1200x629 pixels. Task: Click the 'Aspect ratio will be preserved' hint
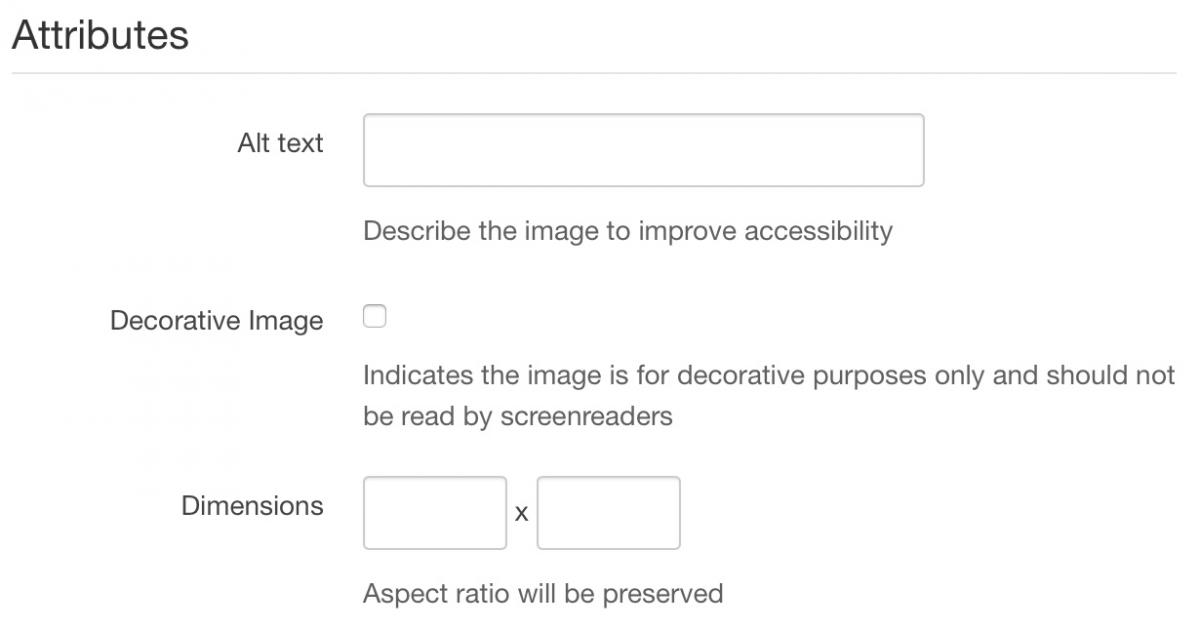(542, 593)
